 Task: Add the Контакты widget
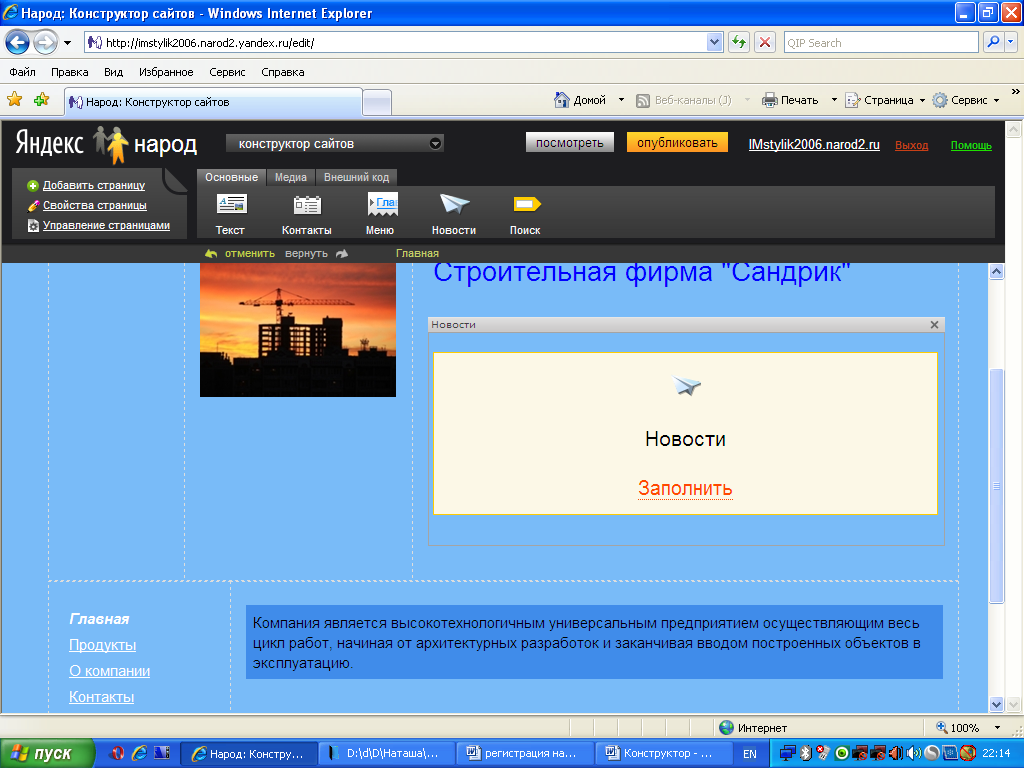306,214
